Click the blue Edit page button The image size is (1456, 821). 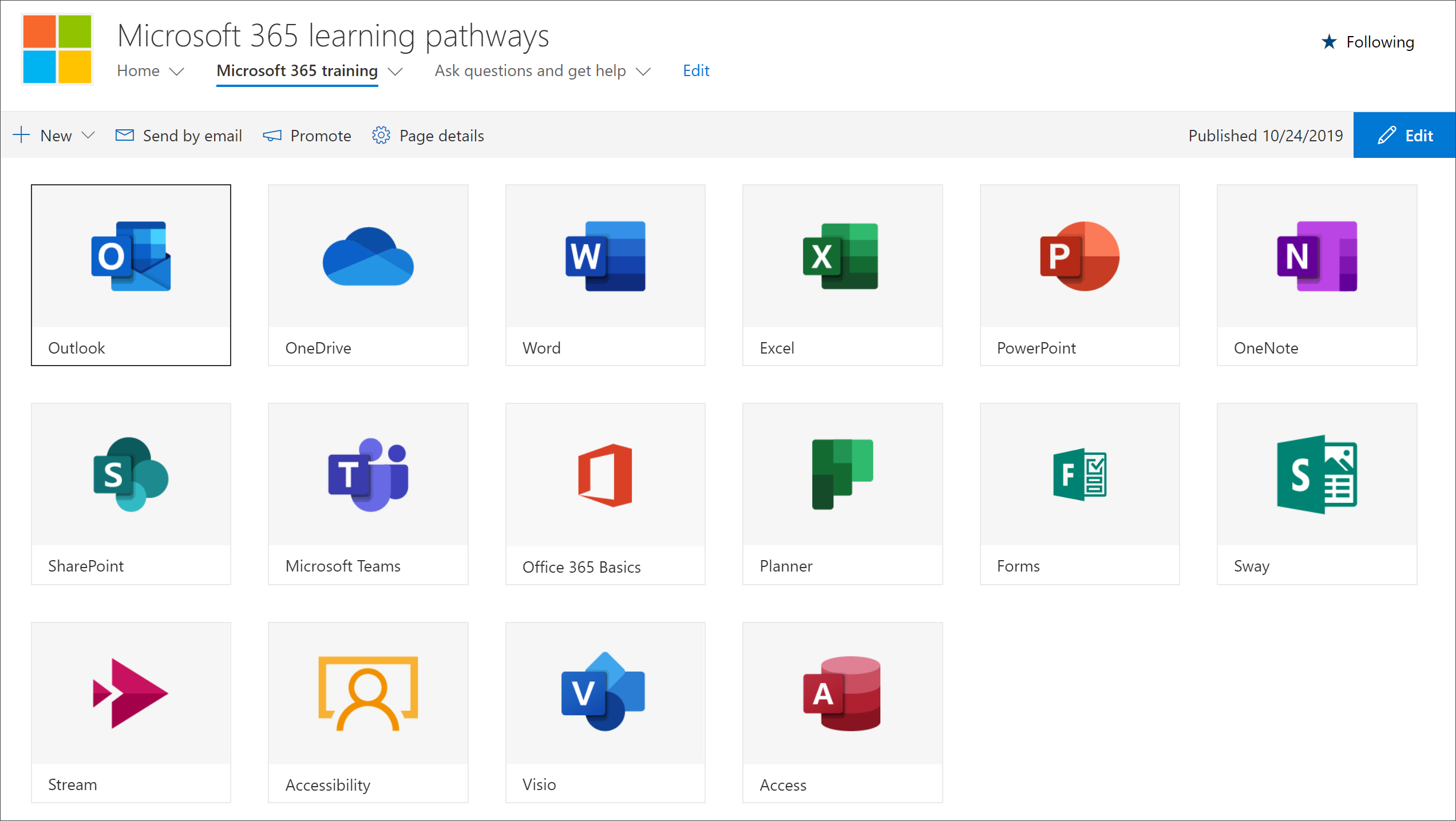coord(1404,135)
